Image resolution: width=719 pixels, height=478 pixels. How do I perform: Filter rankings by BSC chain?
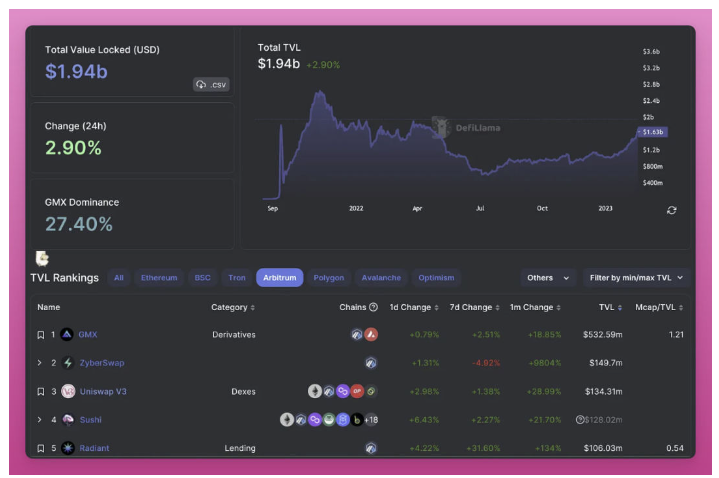[x=202, y=278]
